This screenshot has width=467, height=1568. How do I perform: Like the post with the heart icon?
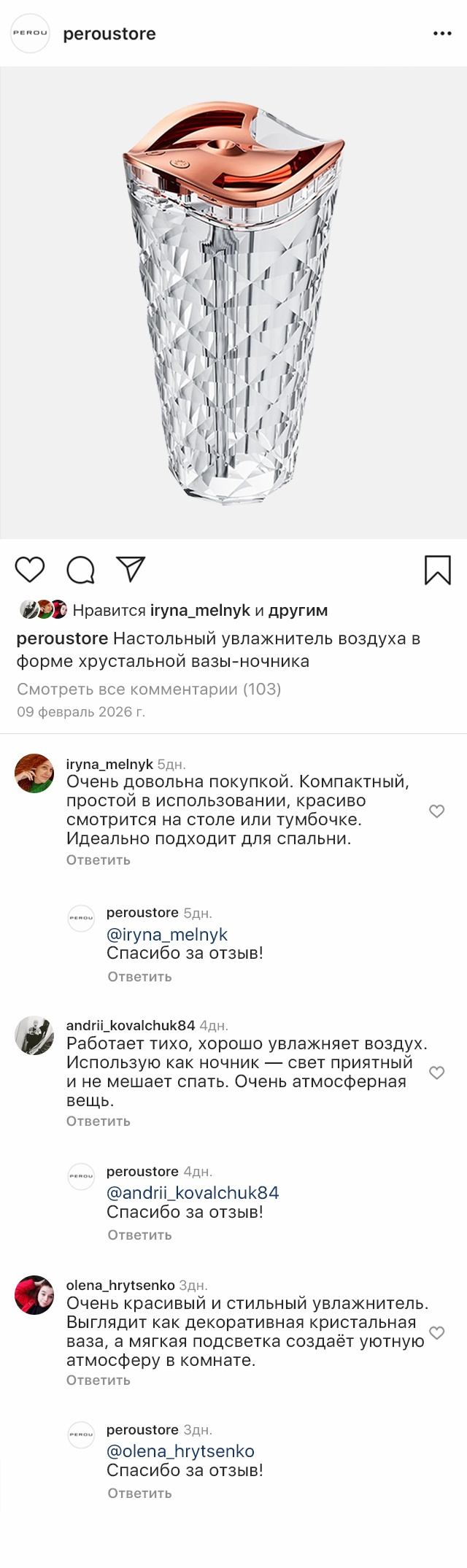(30, 569)
